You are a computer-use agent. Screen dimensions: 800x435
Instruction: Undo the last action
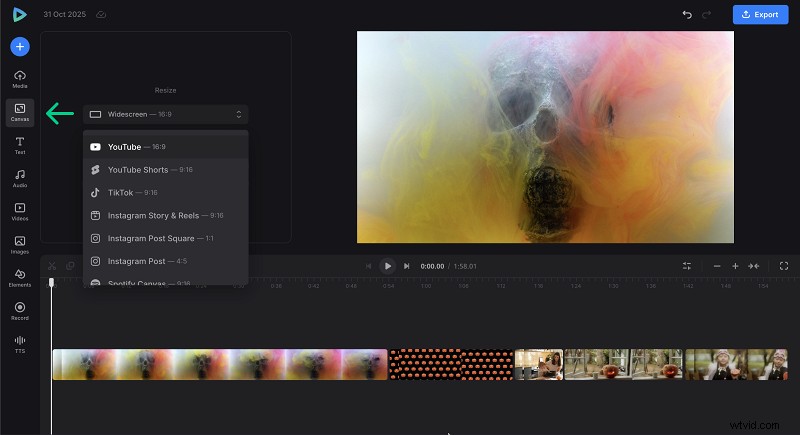687,15
